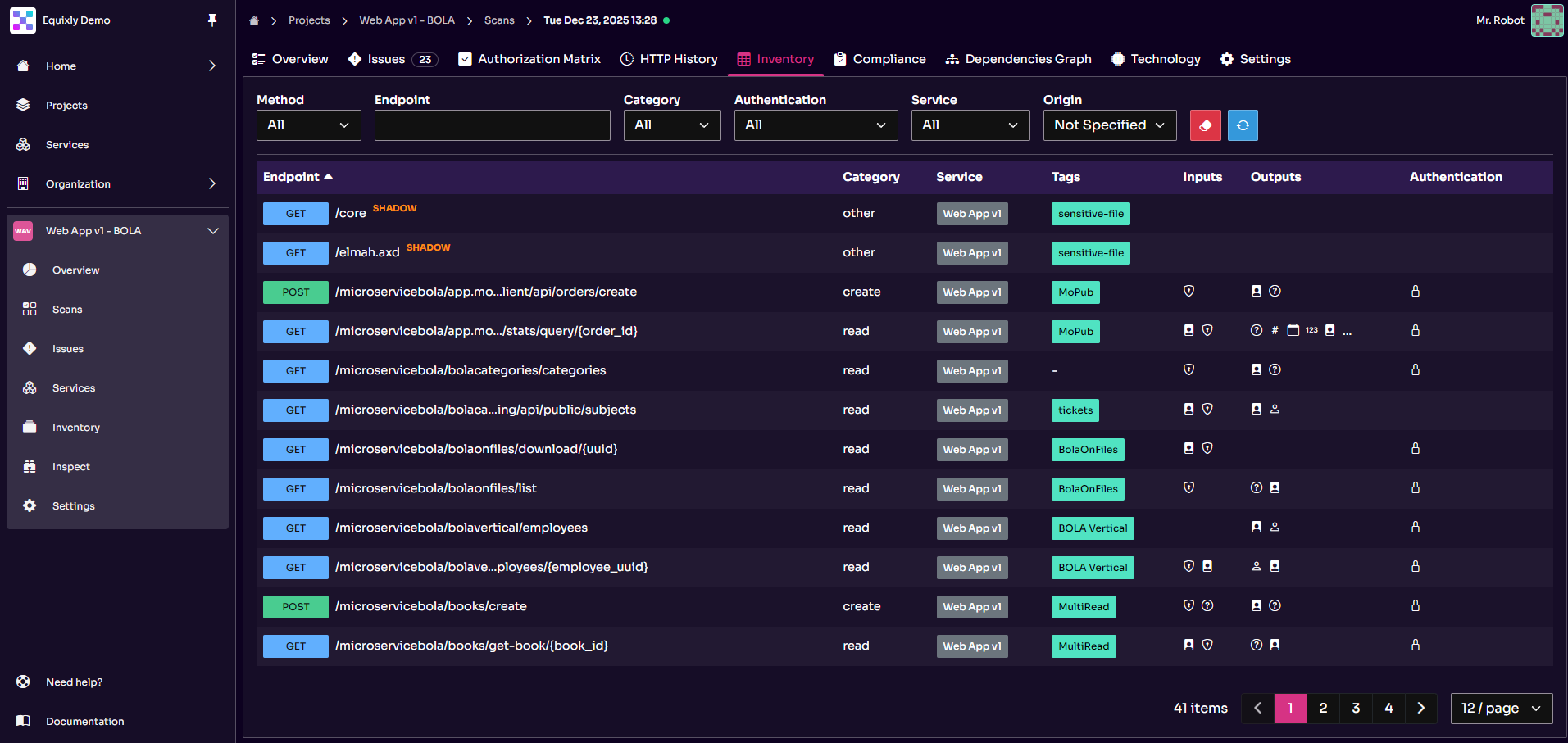Open Inspect from the sidebar
1568x743 pixels.
coord(72,466)
